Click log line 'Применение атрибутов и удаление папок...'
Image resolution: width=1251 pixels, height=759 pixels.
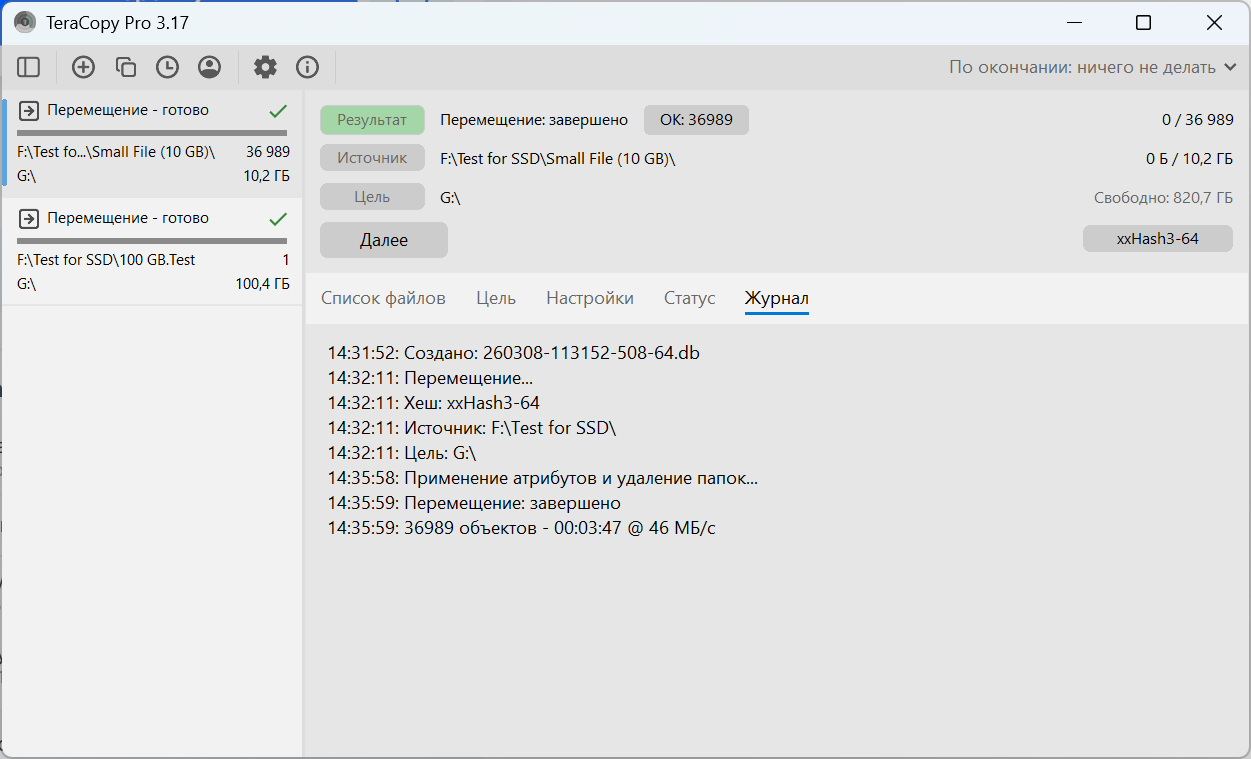pyautogui.click(x=543, y=478)
